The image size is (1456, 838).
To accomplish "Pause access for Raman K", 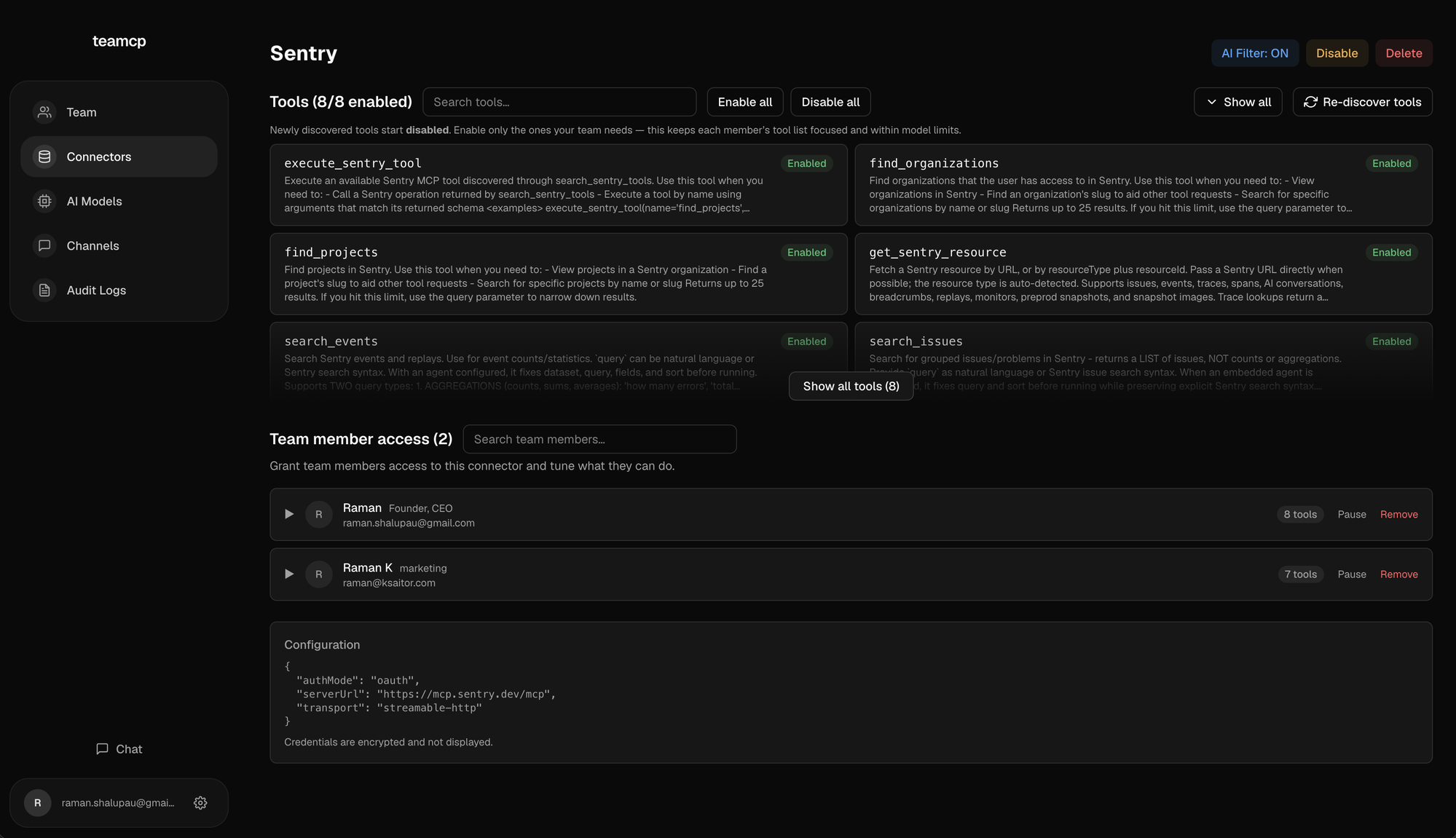I will coord(1352,574).
